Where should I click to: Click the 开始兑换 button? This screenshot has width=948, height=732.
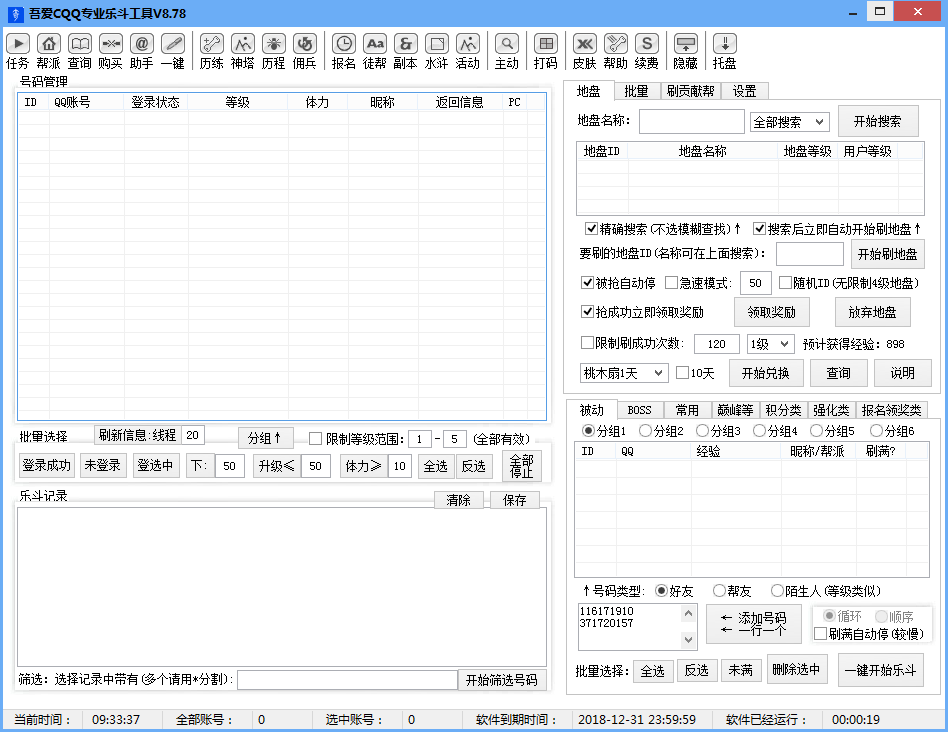tap(765, 373)
